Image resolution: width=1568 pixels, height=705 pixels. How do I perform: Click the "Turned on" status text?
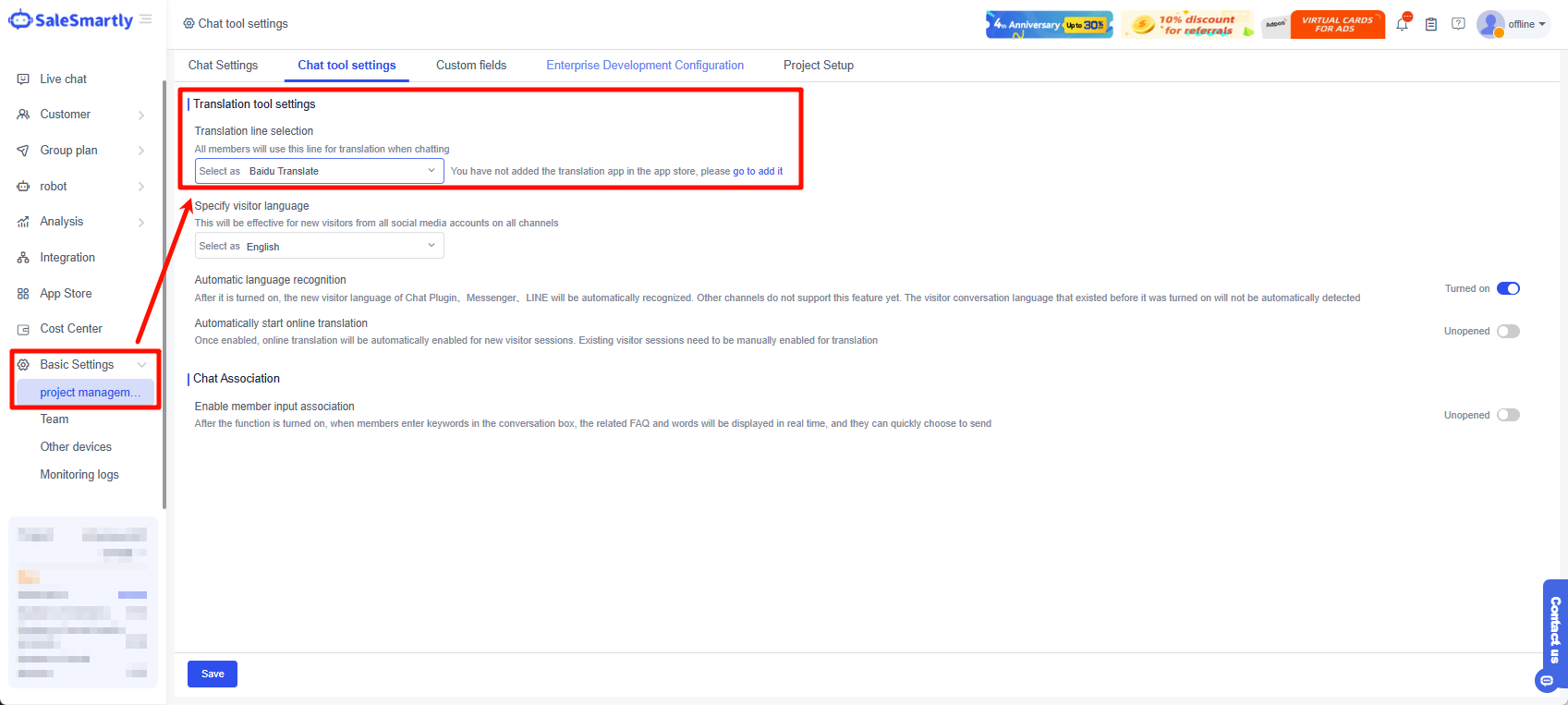point(1467,288)
